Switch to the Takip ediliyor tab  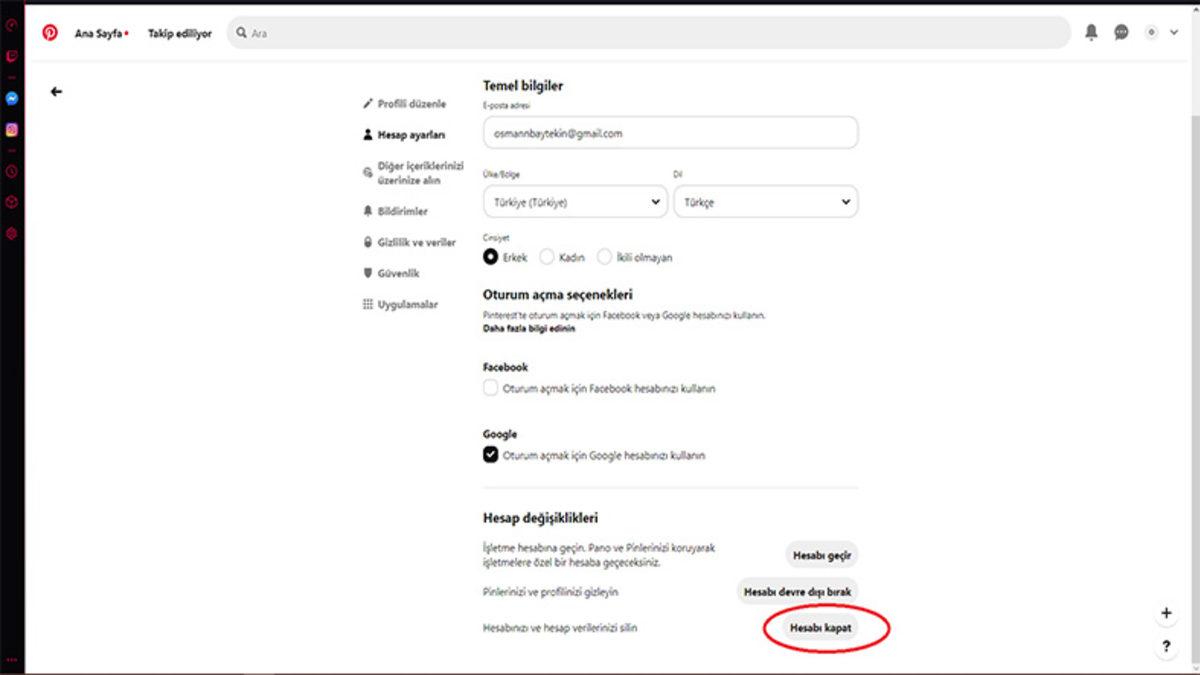pyautogui.click(x=178, y=33)
